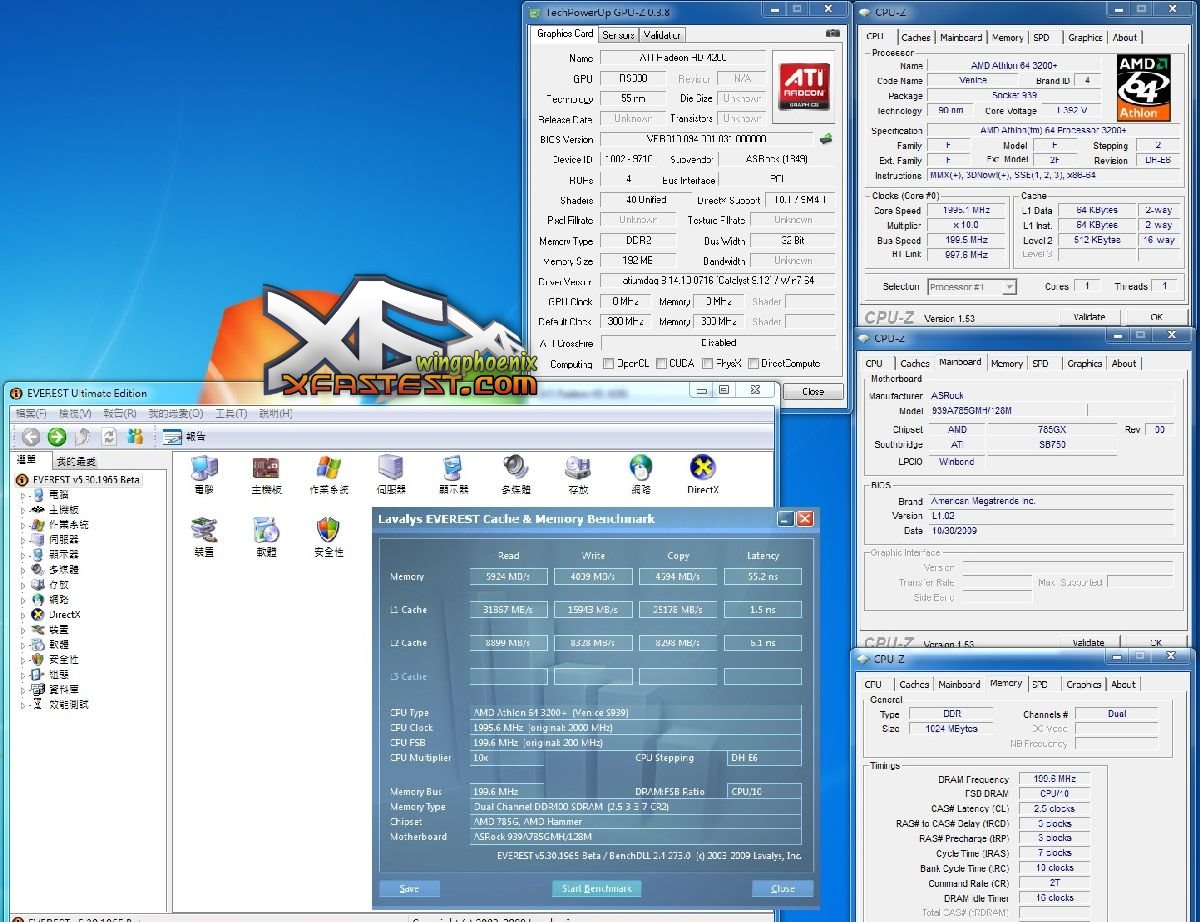Open the 安全性 shield icon in EVEREST's right pane
Screen dimensions: 1200x922
click(329, 530)
